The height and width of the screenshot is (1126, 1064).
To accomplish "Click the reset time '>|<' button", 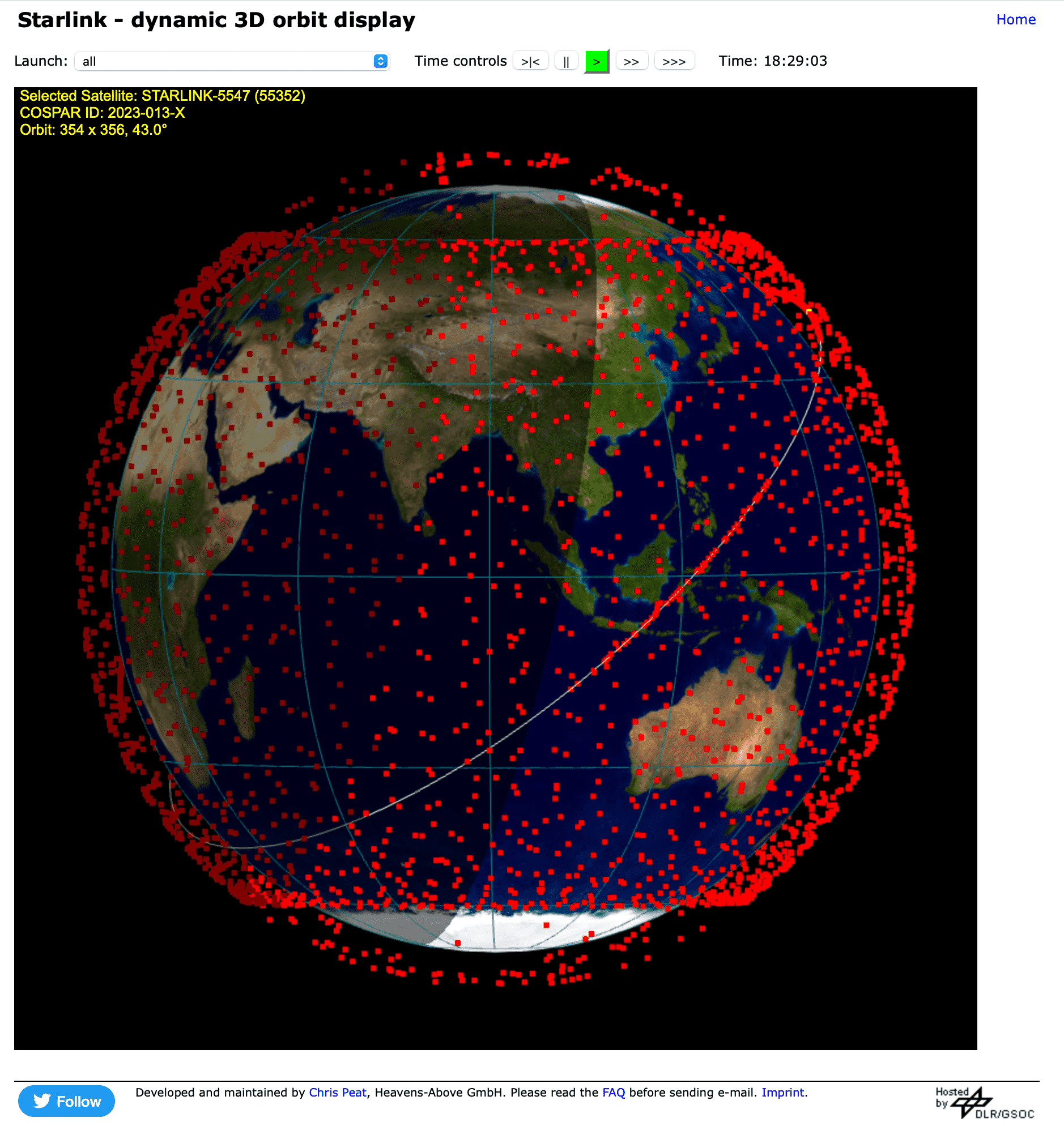I will coord(530,61).
